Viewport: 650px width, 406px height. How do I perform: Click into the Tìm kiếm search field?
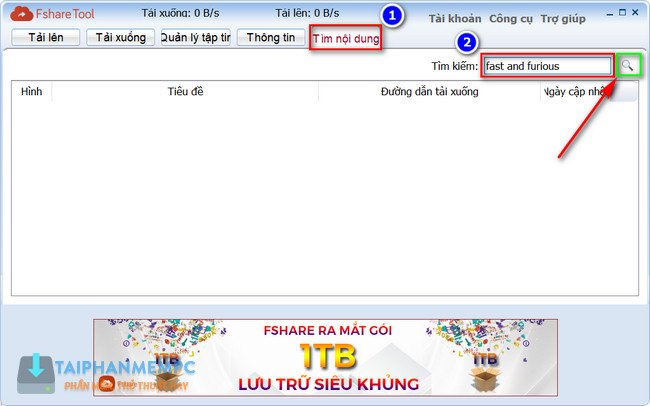546,66
